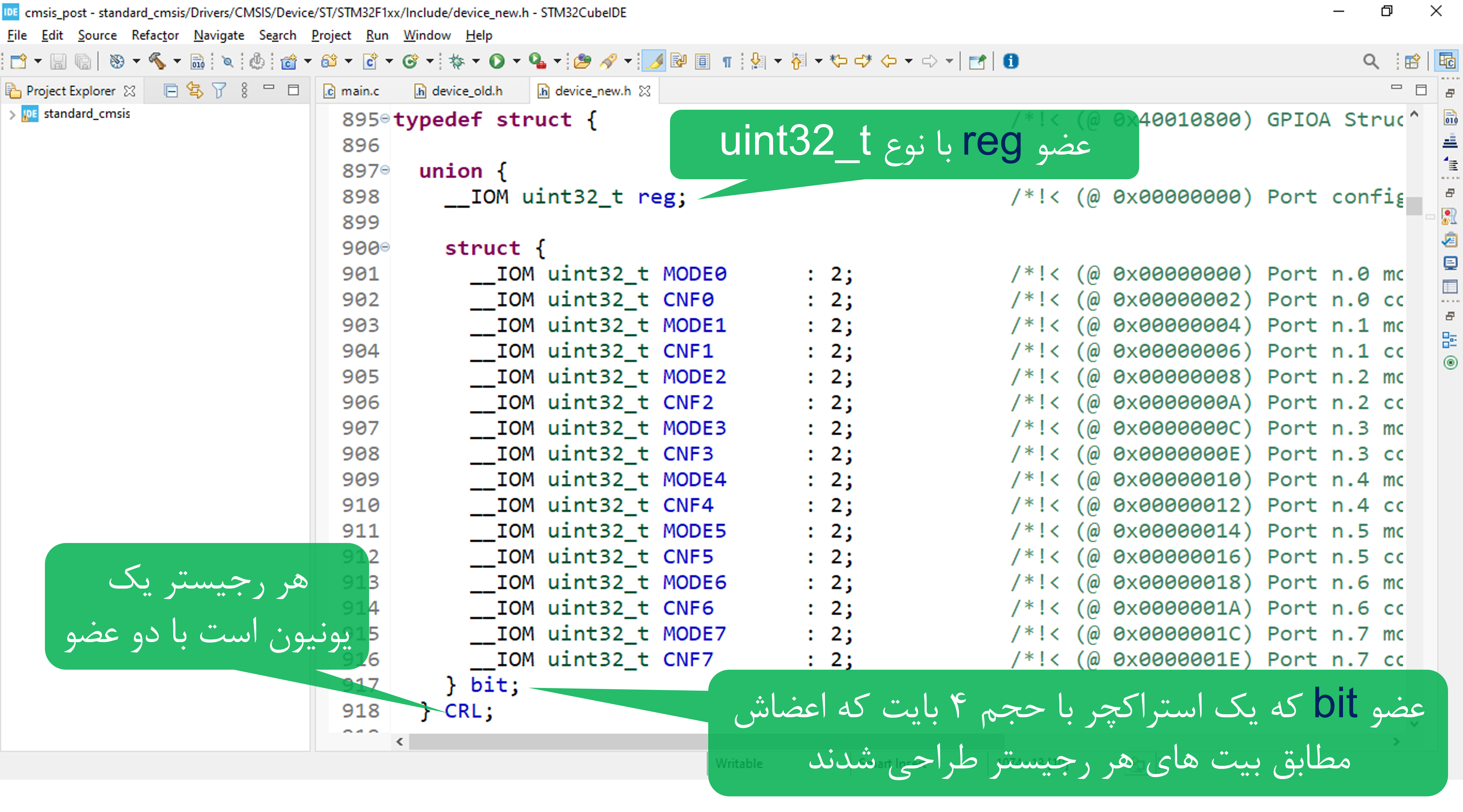Click the New file wizard icon
This screenshot has height=812, width=1463.
click(18, 61)
